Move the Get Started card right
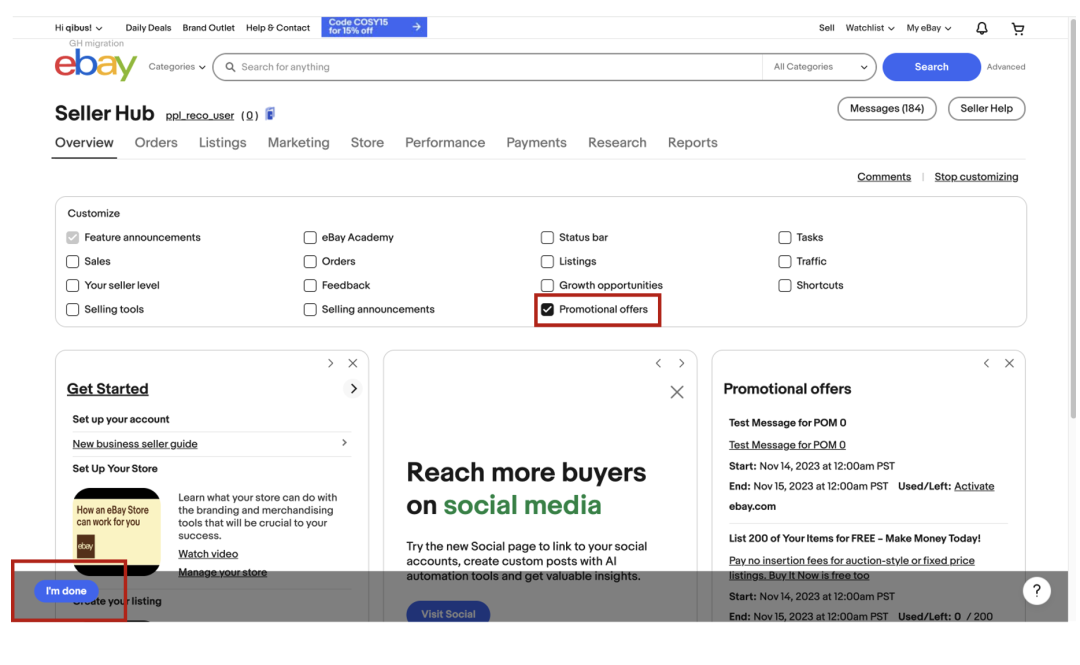Screen dimensions: 1080x665 coord(331,363)
